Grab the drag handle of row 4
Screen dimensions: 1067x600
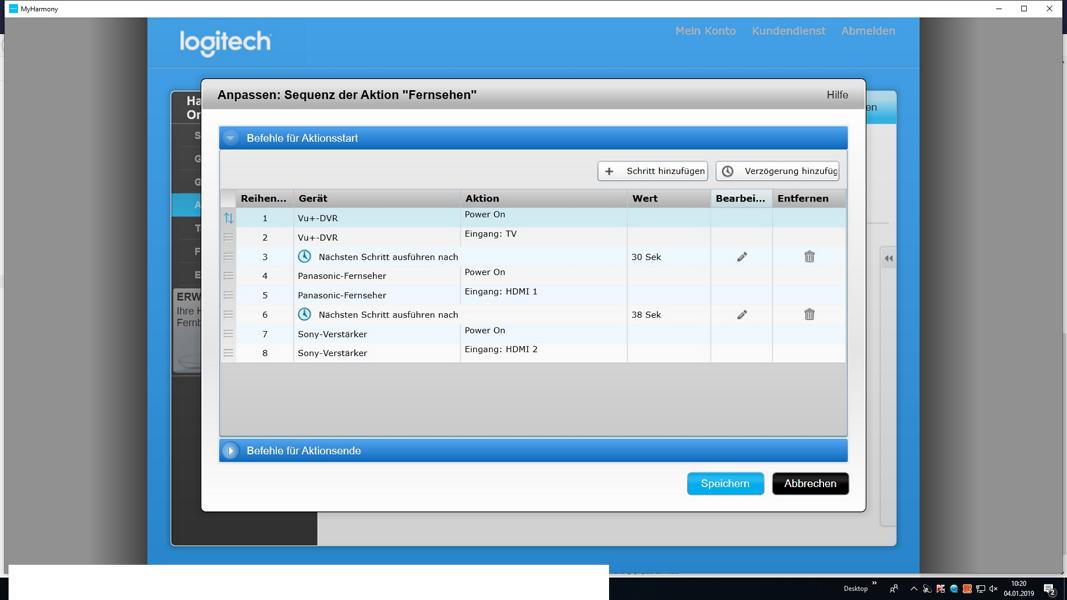[x=229, y=276]
